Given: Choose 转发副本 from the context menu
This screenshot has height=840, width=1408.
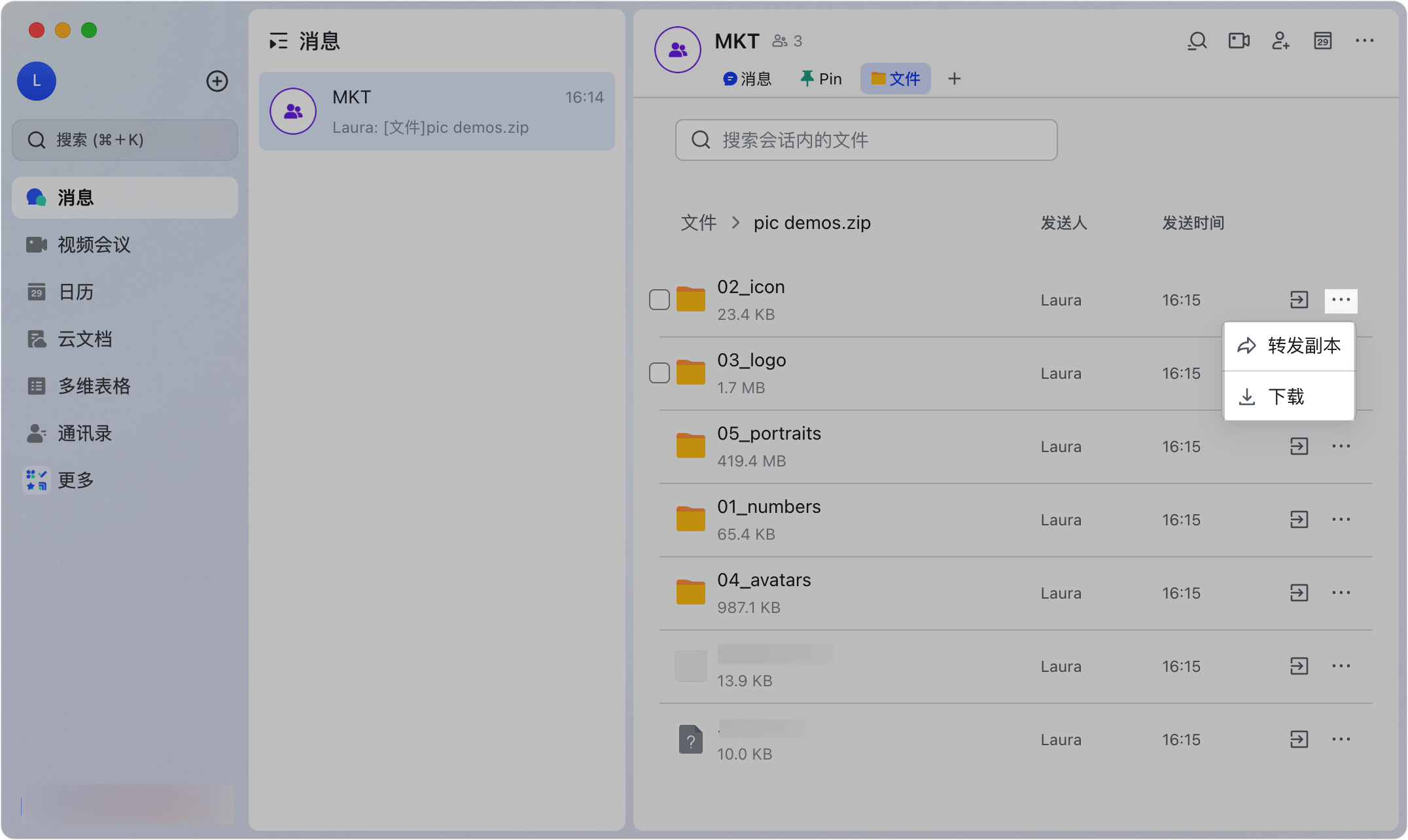Looking at the screenshot, I should tap(1289, 345).
